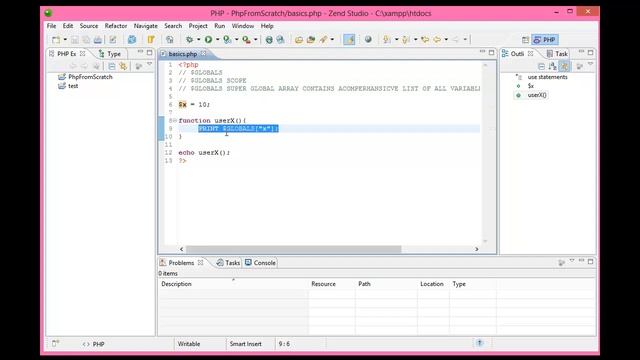Open the New file dropdown arrow
The width and height of the screenshot is (640, 360).
point(65,40)
